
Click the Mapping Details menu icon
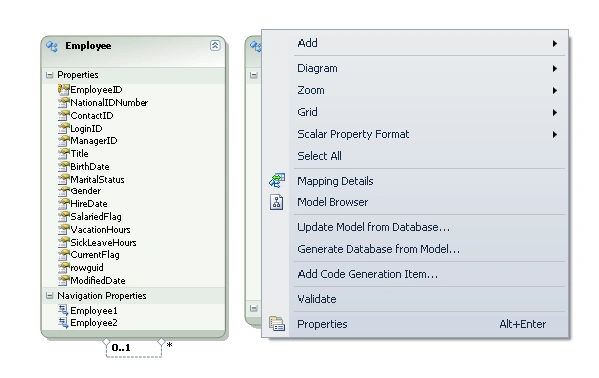coord(277,180)
